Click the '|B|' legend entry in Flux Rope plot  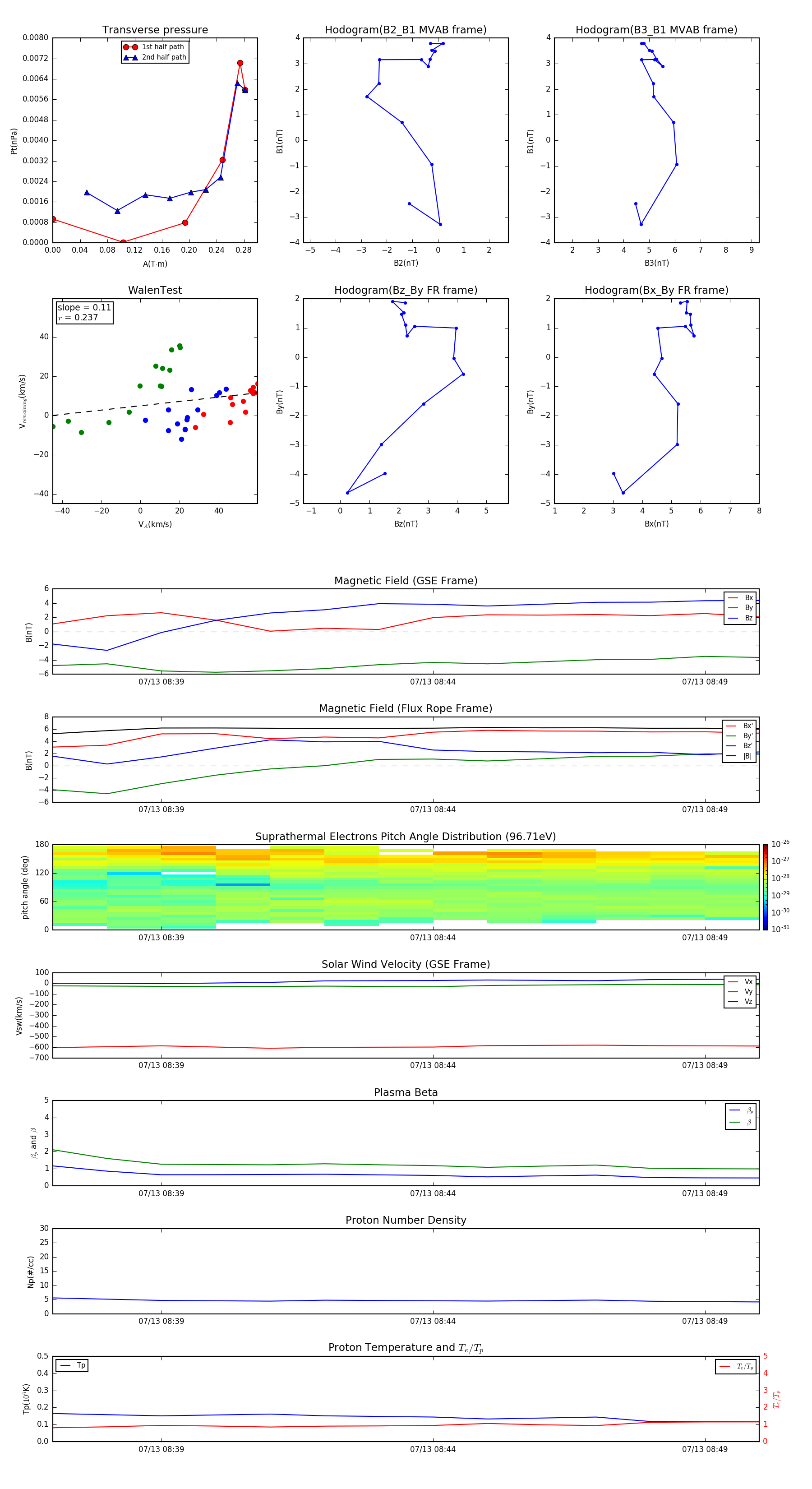pyautogui.click(x=739, y=756)
